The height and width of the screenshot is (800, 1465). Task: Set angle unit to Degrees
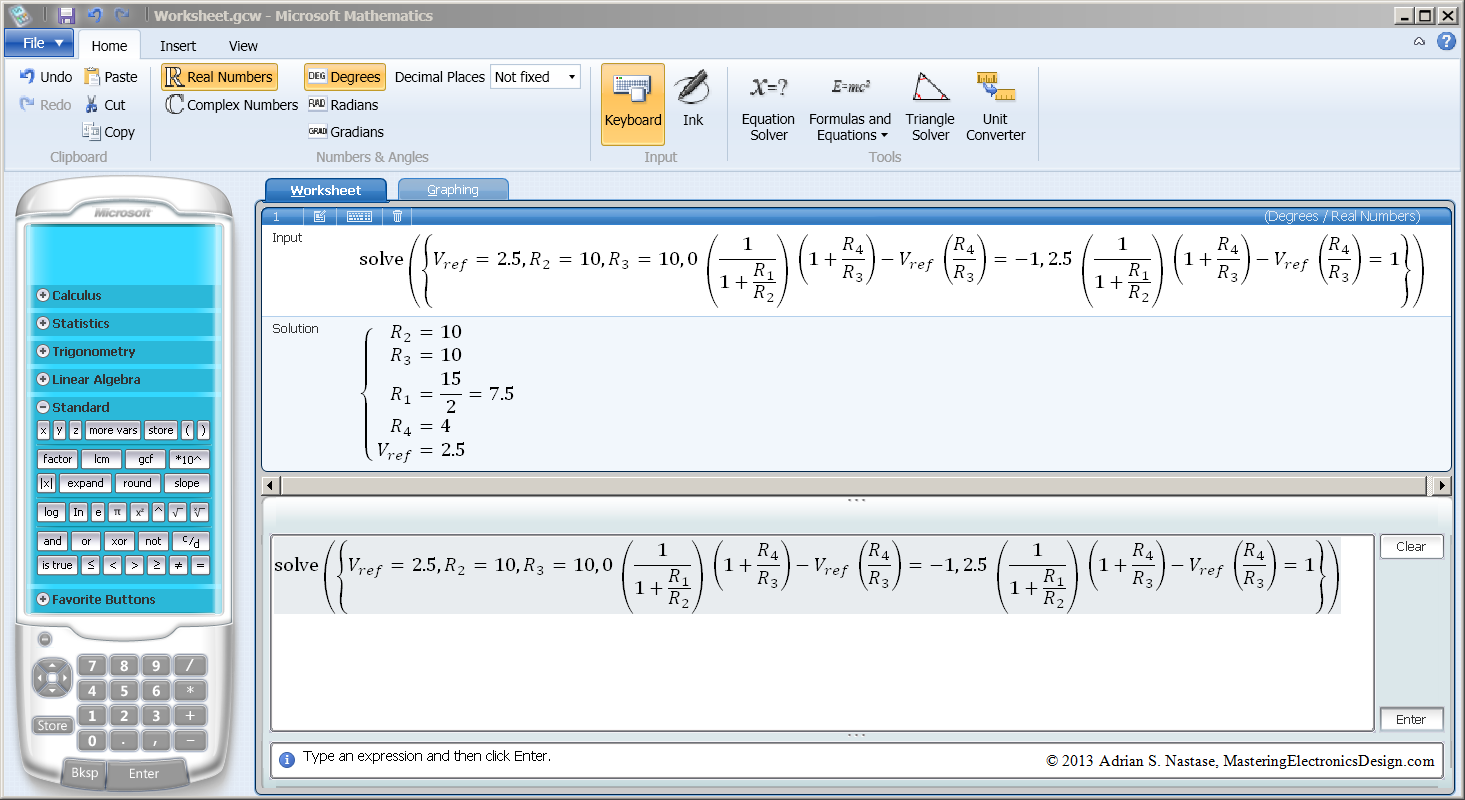344,77
